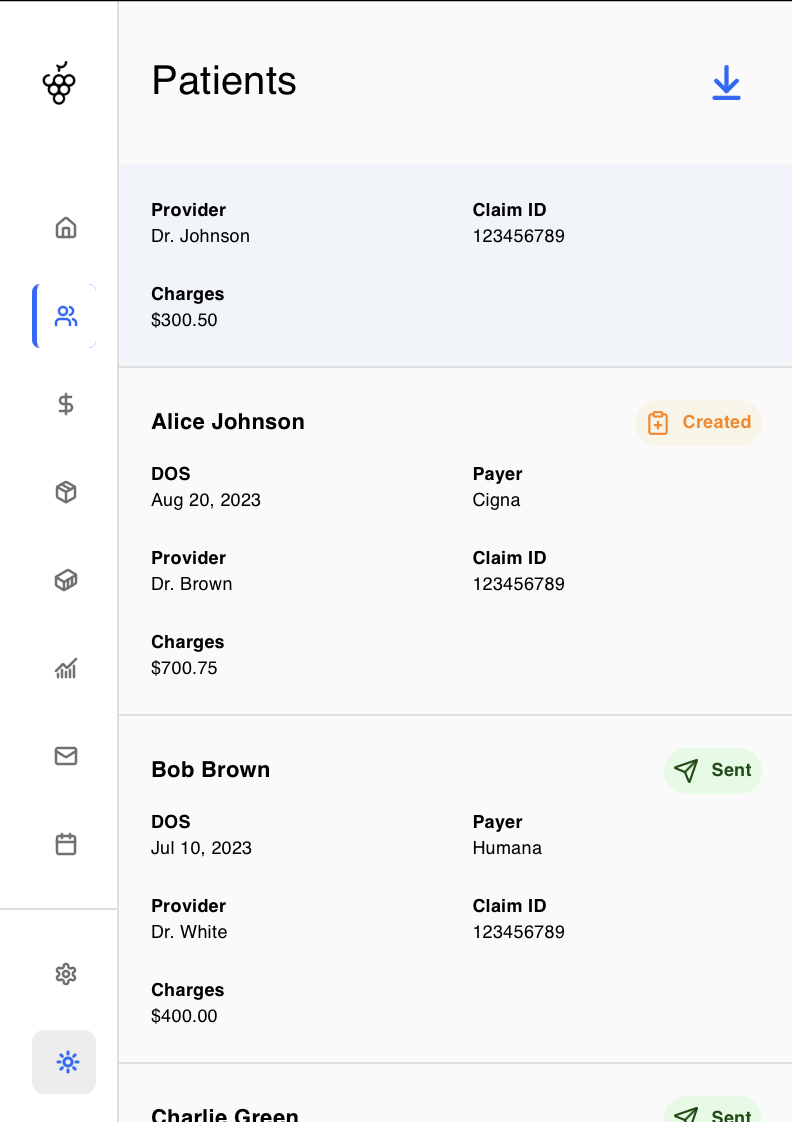Click the single box sidebar icon
This screenshot has width=792, height=1122.
click(x=66, y=492)
